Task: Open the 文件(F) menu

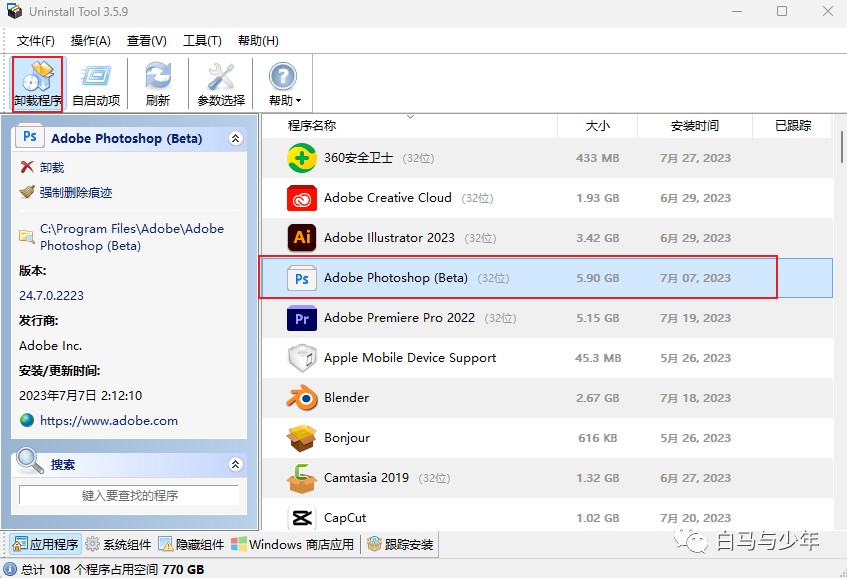Action: pos(36,41)
